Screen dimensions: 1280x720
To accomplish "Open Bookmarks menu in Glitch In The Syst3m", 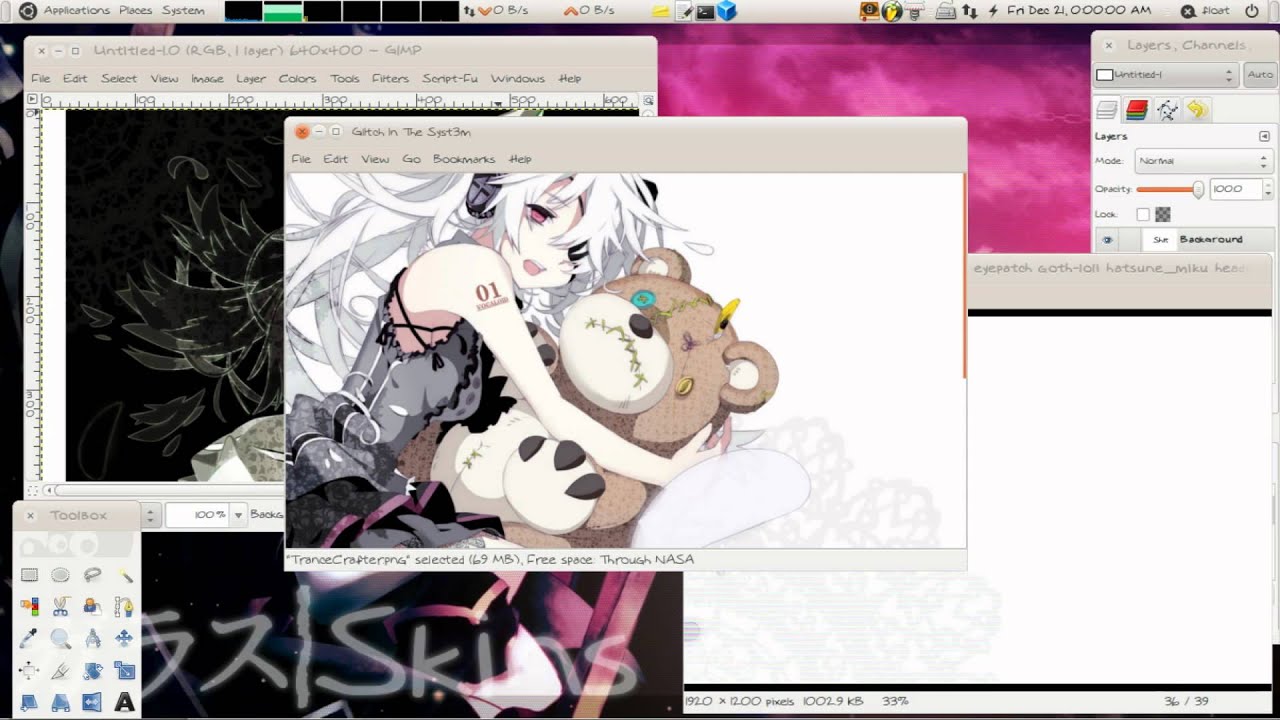I will click(464, 159).
